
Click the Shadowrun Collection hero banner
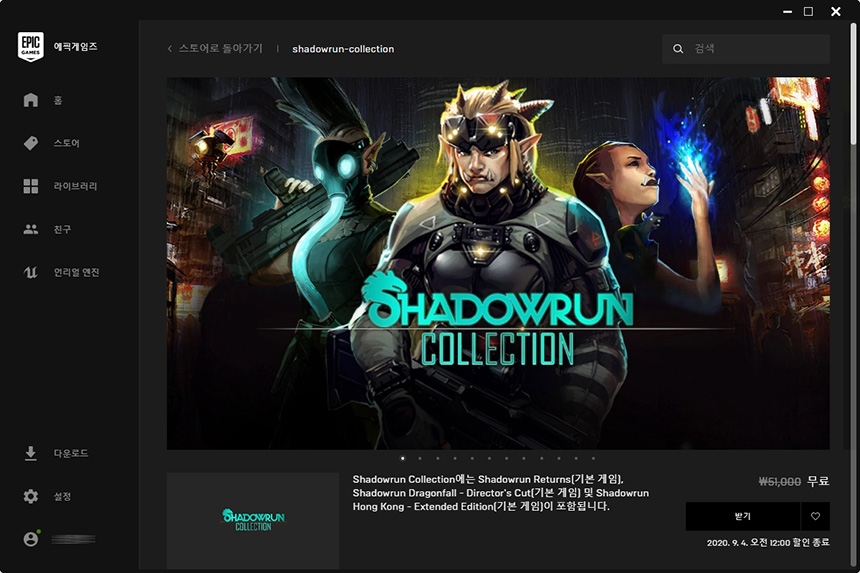tap(498, 263)
